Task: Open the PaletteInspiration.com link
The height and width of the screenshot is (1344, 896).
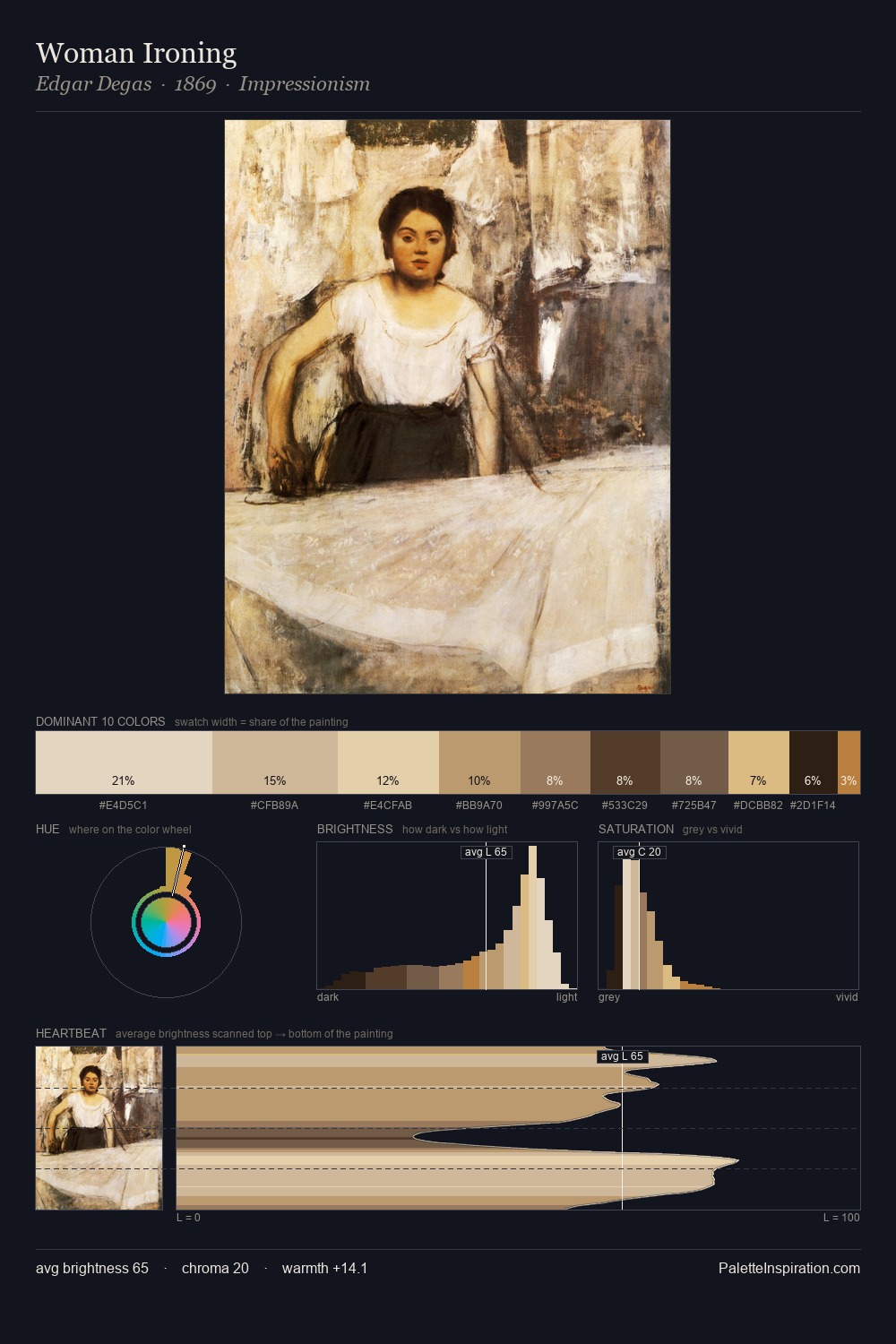Action: [789, 1268]
